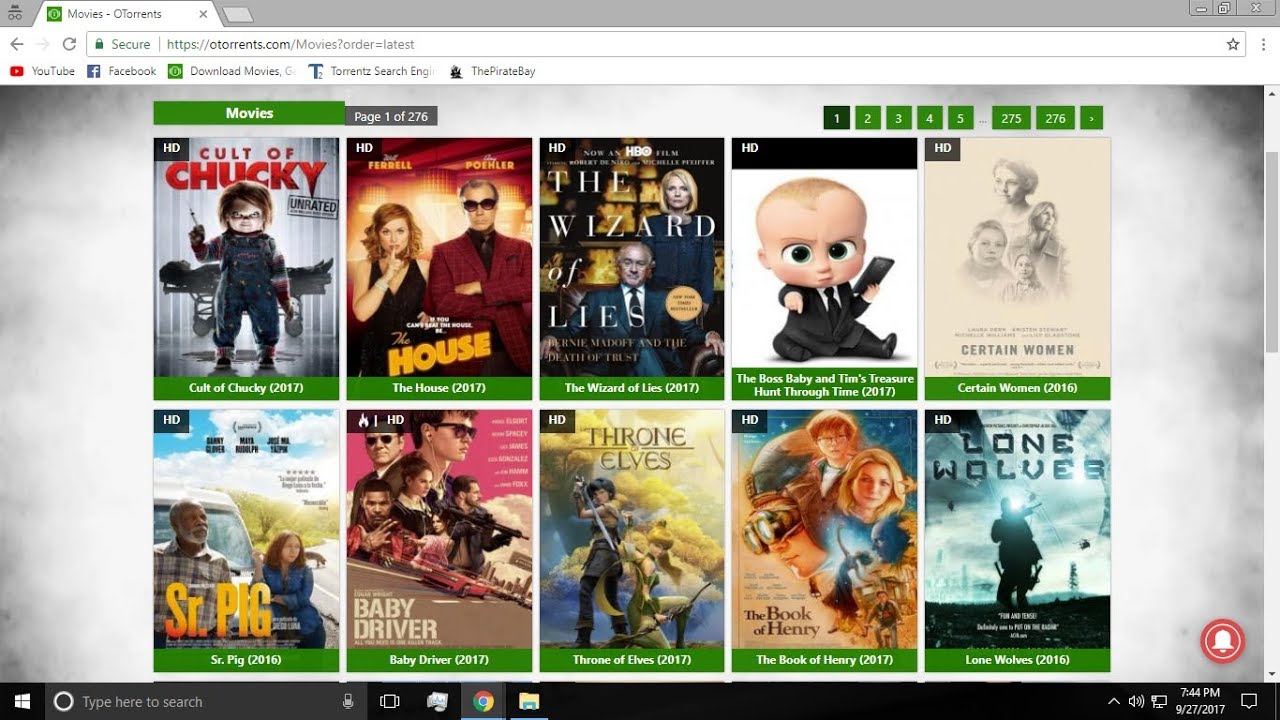Click 'The Book of Henry (2017)' title

coord(824,660)
